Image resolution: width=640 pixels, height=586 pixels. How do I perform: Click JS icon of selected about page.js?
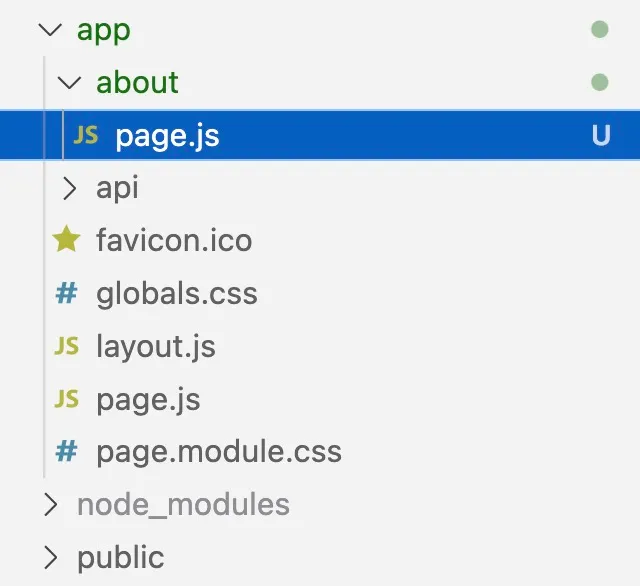[86, 135]
